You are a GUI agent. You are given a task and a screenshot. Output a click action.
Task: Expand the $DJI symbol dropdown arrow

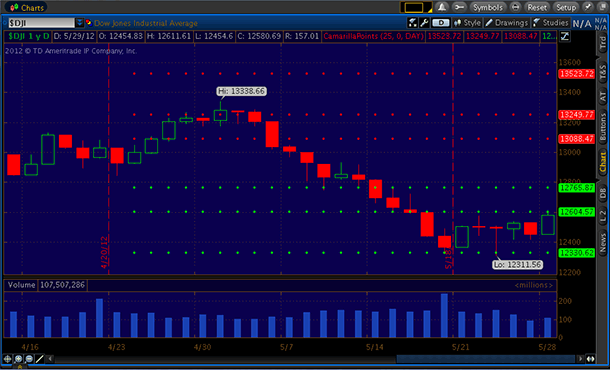click(80, 23)
